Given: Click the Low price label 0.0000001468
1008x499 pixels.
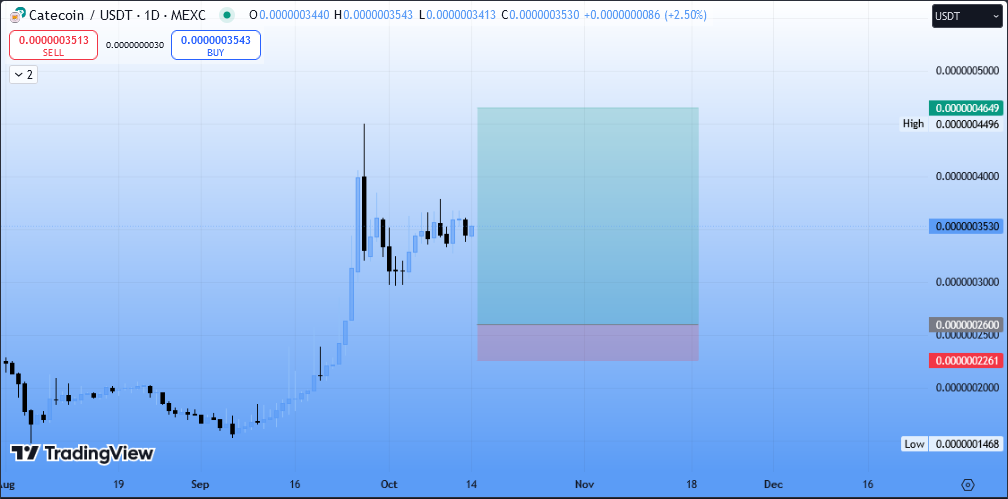Looking at the screenshot, I should 967,444.
